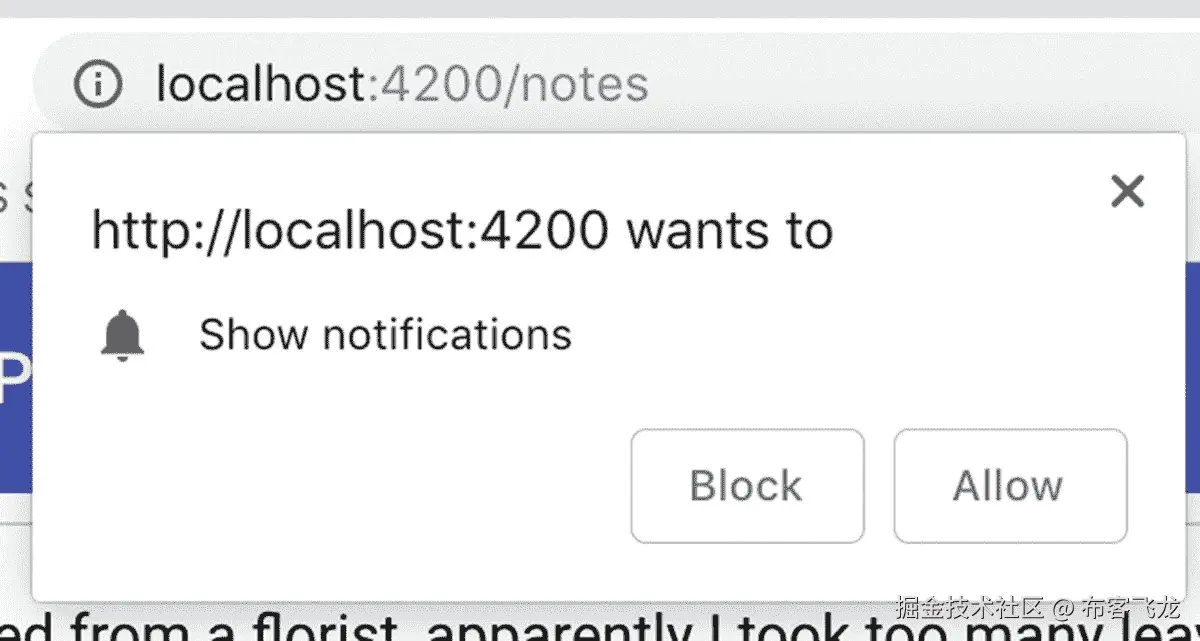The image size is (1200, 641).
Task: Allow notifications for localhost:4200
Action: (x=1010, y=486)
